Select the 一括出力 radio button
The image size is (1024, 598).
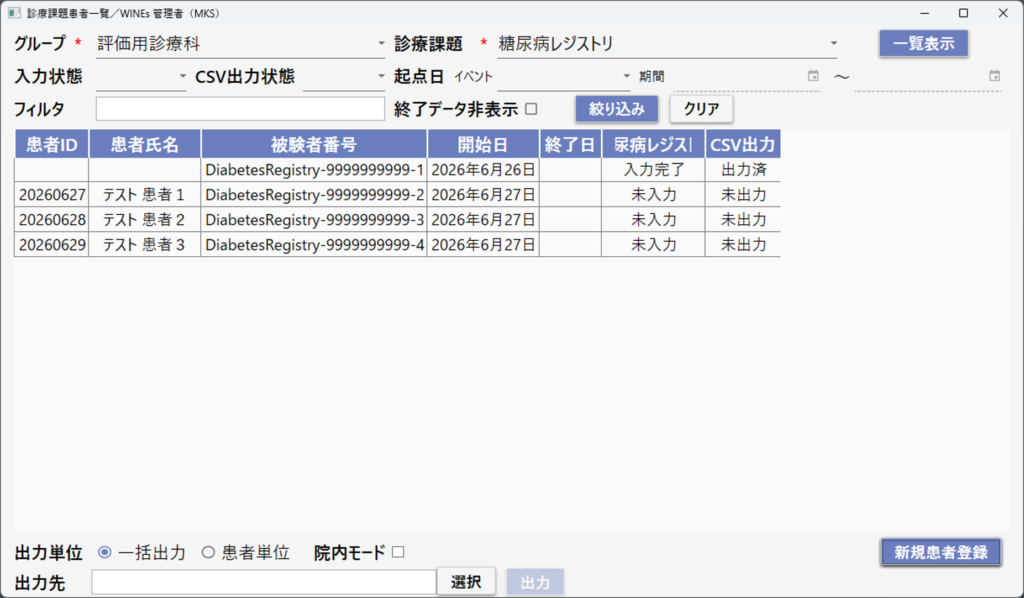coord(104,552)
